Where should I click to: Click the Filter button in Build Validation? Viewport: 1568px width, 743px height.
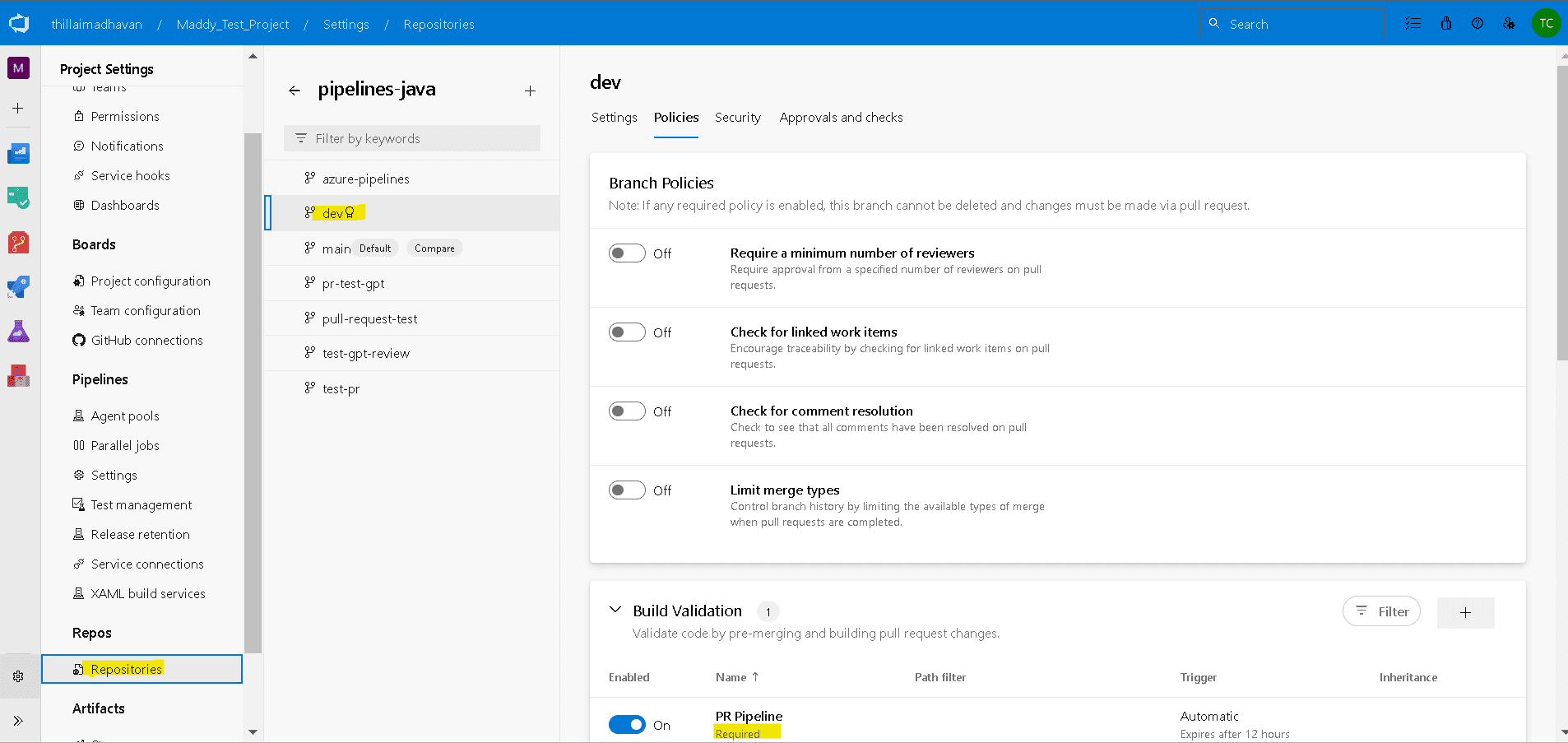pyautogui.click(x=1381, y=611)
